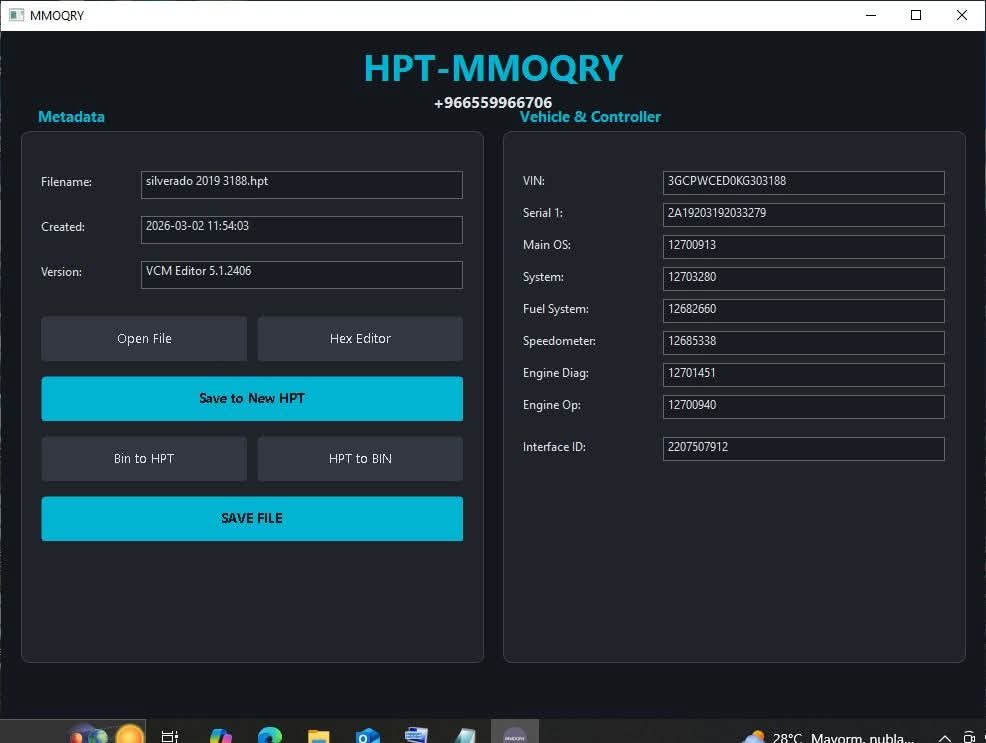Open Microsoft Copilot from the taskbar
The width and height of the screenshot is (986, 743).
pos(221,736)
